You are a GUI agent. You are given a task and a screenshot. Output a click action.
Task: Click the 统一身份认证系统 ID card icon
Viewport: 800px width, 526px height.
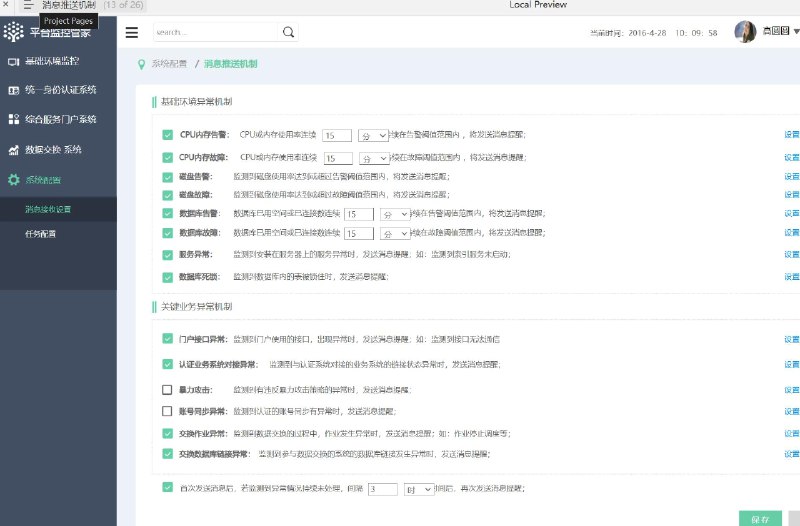[x=14, y=90]
